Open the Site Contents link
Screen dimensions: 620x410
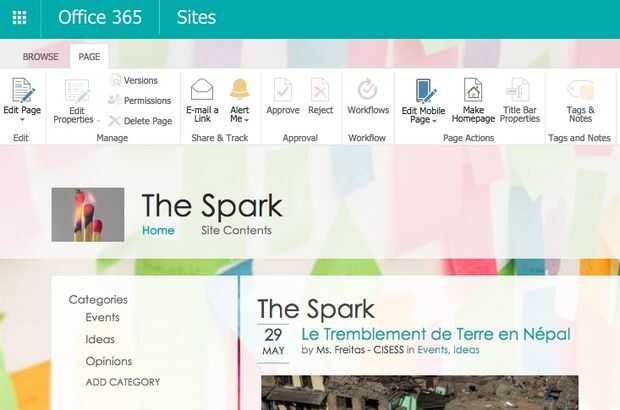pos(236,230)
